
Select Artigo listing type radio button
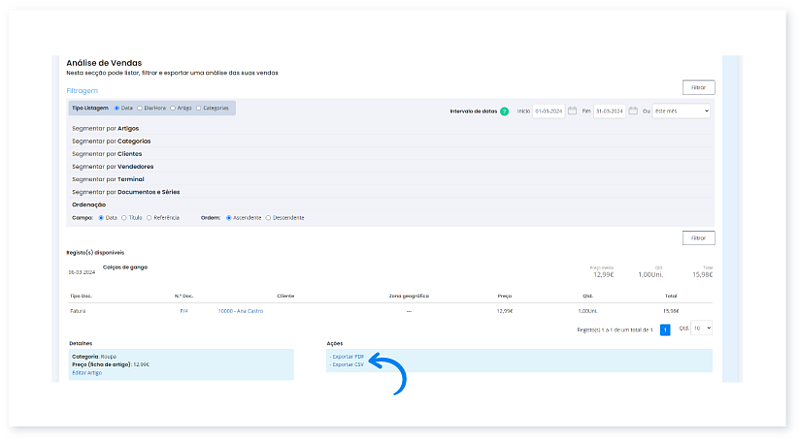(173, 108)
